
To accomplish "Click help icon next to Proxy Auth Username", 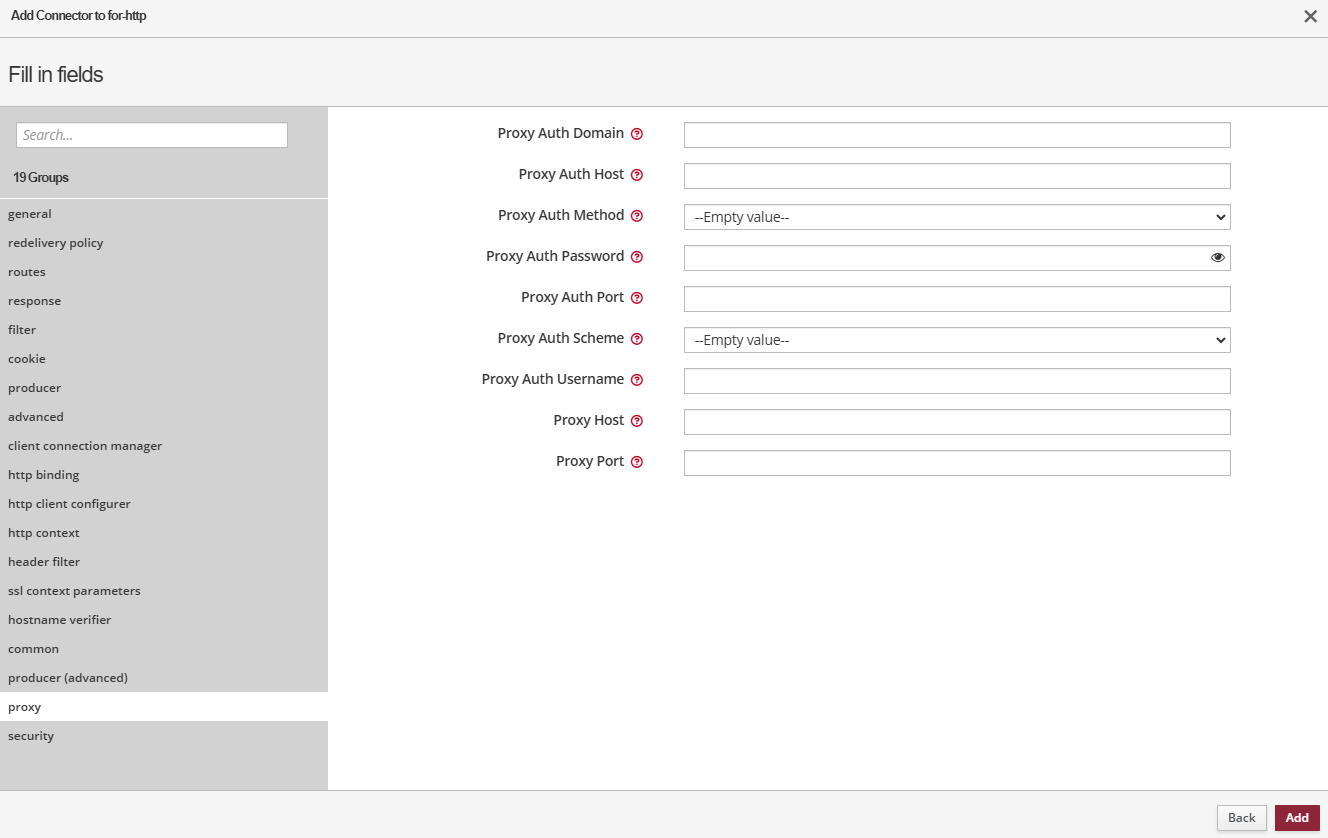I will (637, 380).
